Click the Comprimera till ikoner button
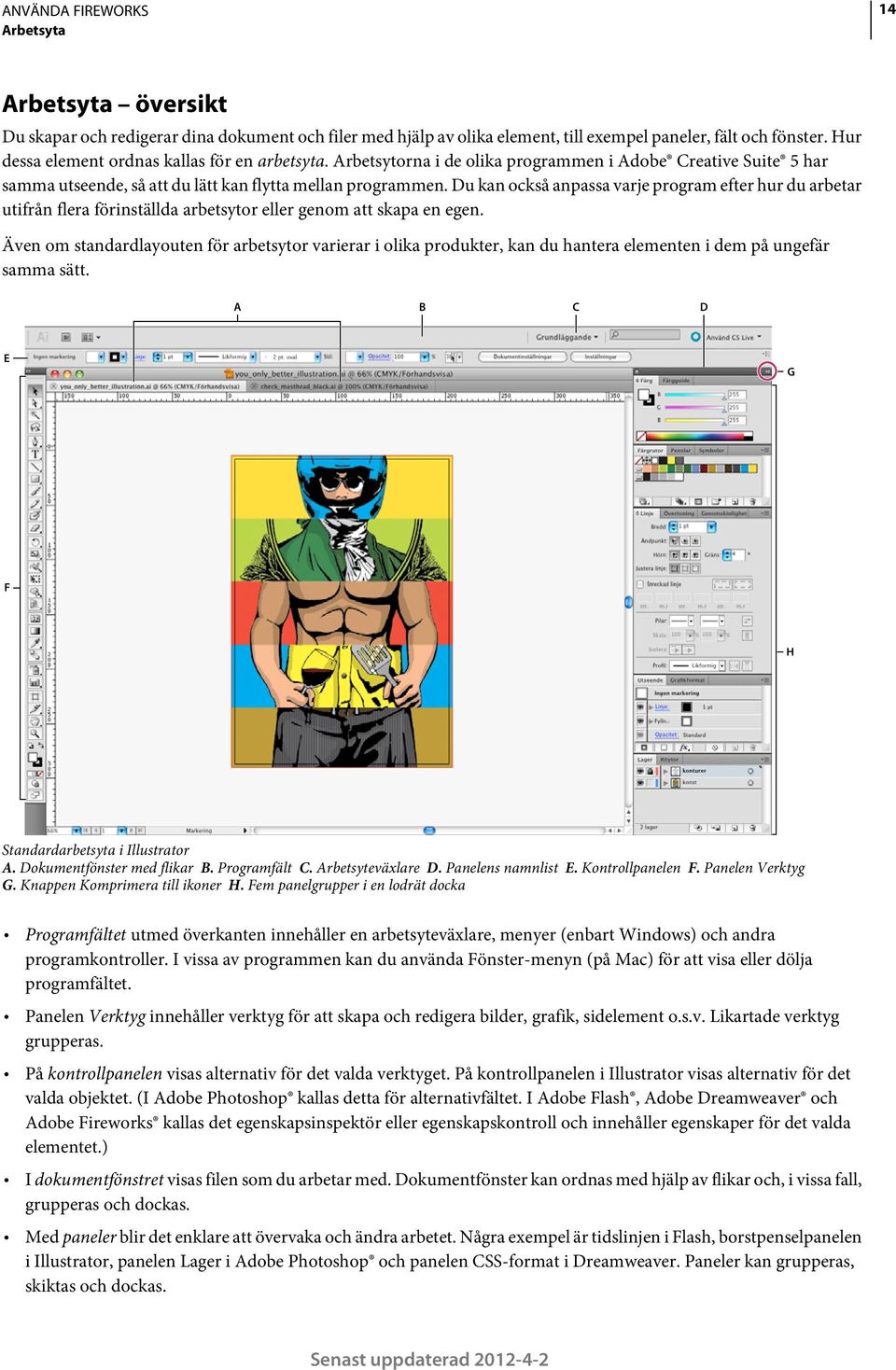The height and width of the screenshot is (1370, 896). [765, 370]
